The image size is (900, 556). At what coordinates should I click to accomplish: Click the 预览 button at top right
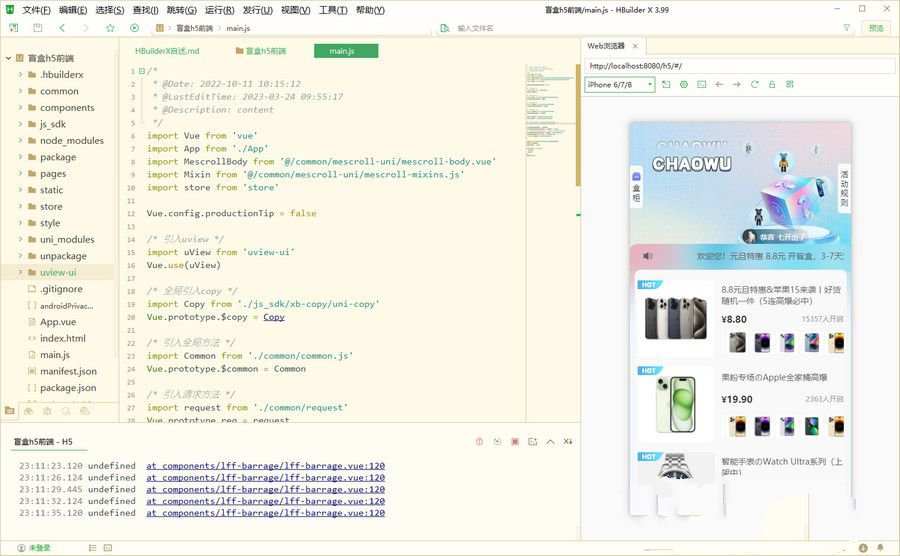pyautogui.click(x=876, y=28)
